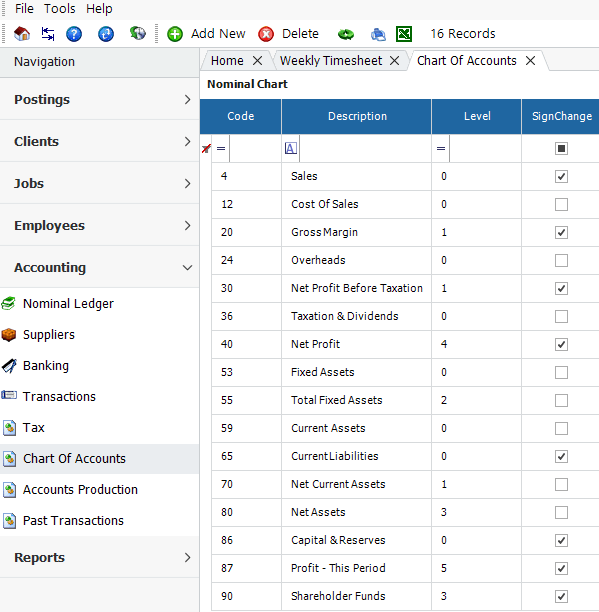This screenshot has height=612, width=599.
Task: Click the Home house icon in toolbar
Action: coord(22,34)
